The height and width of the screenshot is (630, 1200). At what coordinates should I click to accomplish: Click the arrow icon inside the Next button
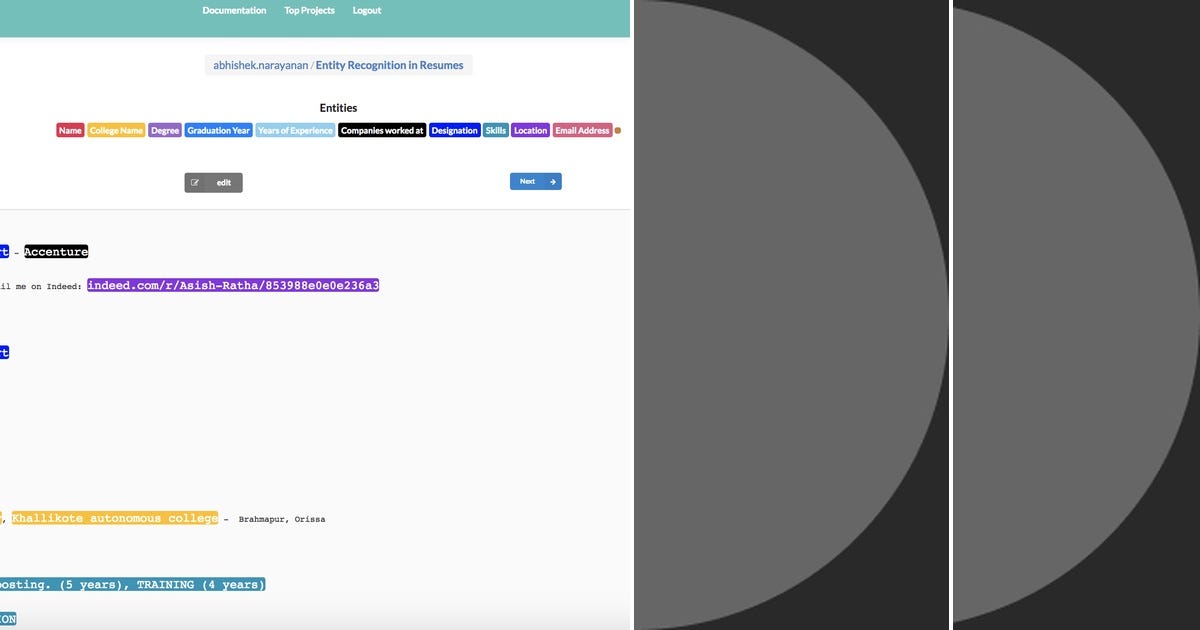pyautogui.click(x=551, y=181)
